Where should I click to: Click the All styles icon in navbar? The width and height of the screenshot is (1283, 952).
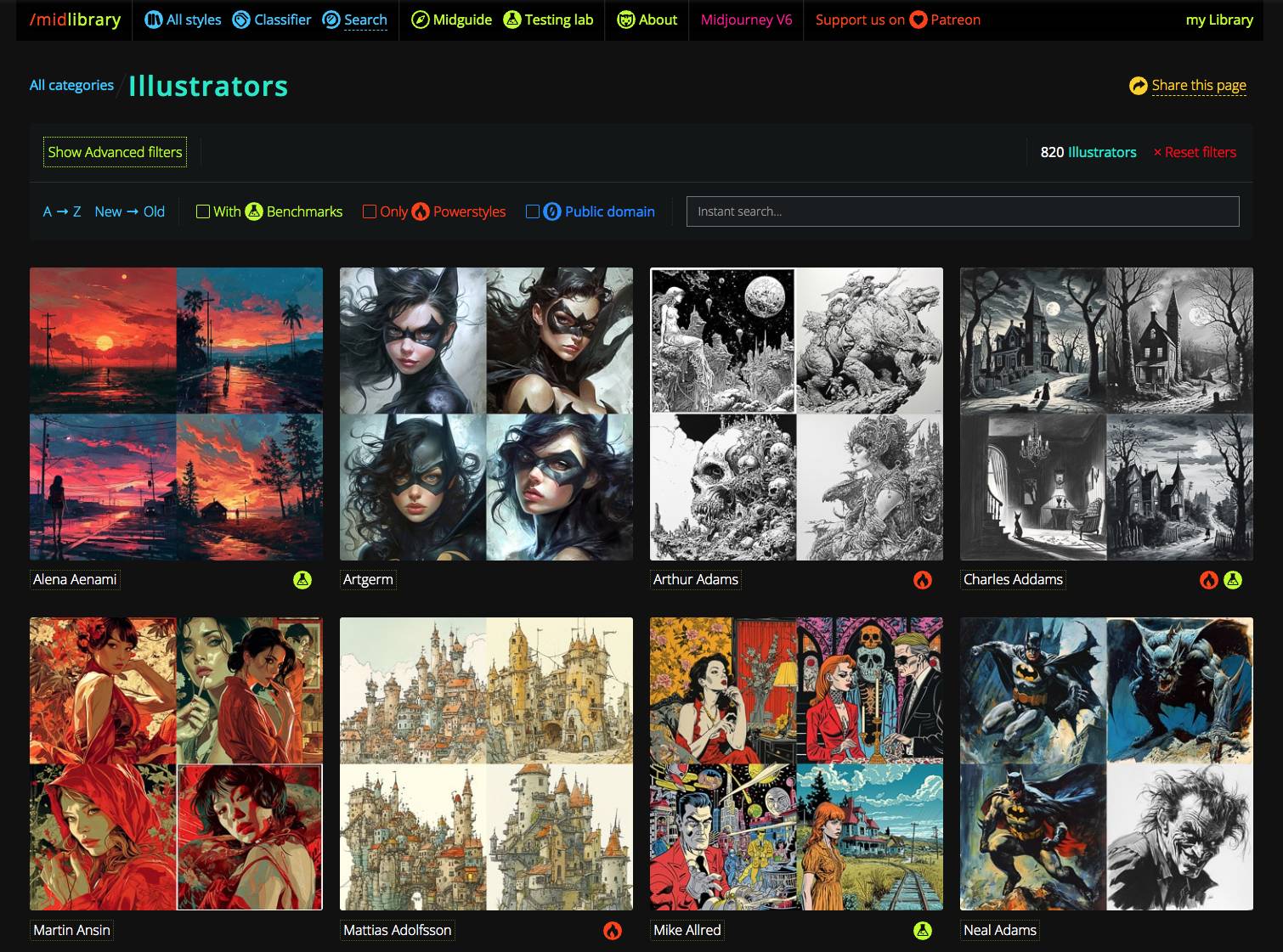[153, 20]
